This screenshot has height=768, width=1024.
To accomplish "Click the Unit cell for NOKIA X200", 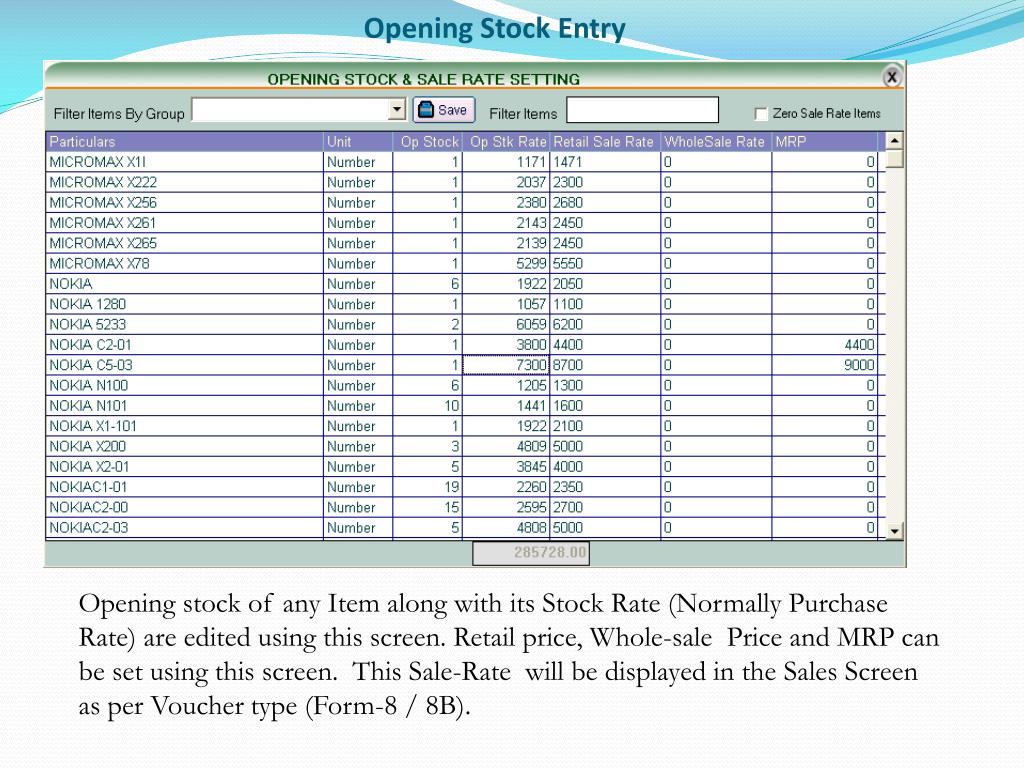I will click(x=358, y=446).
